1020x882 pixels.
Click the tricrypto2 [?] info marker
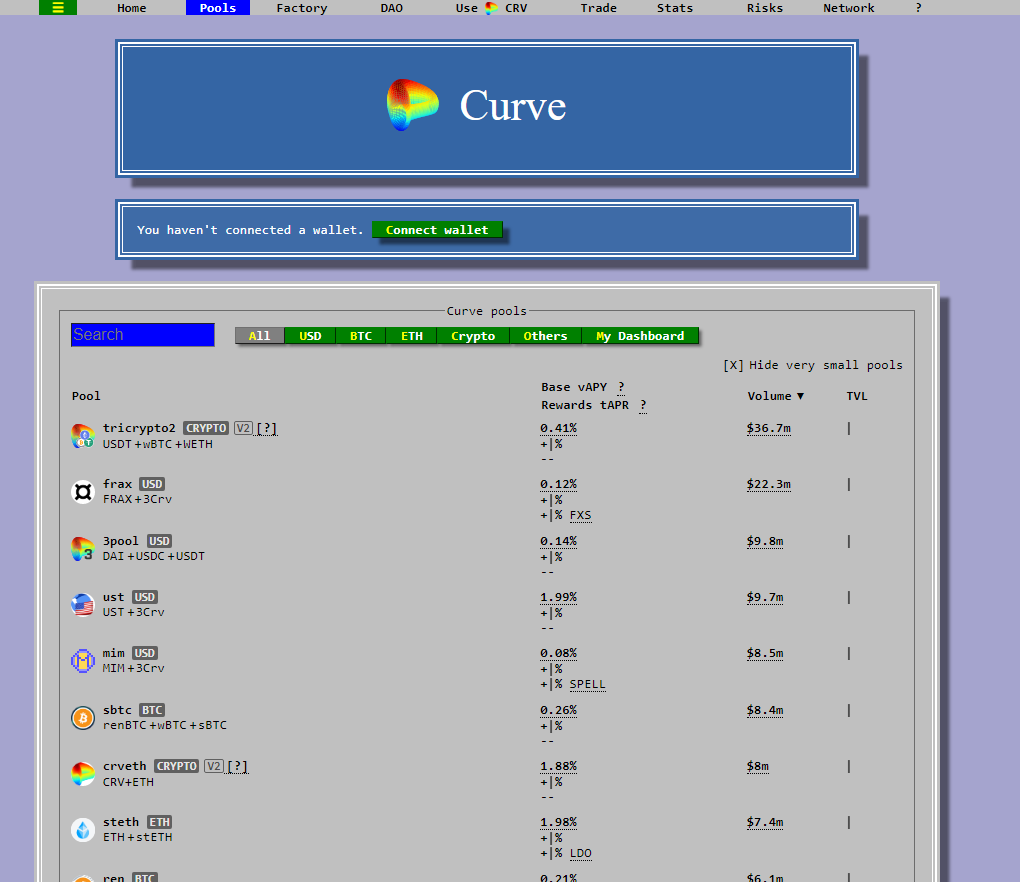(267, 428)
